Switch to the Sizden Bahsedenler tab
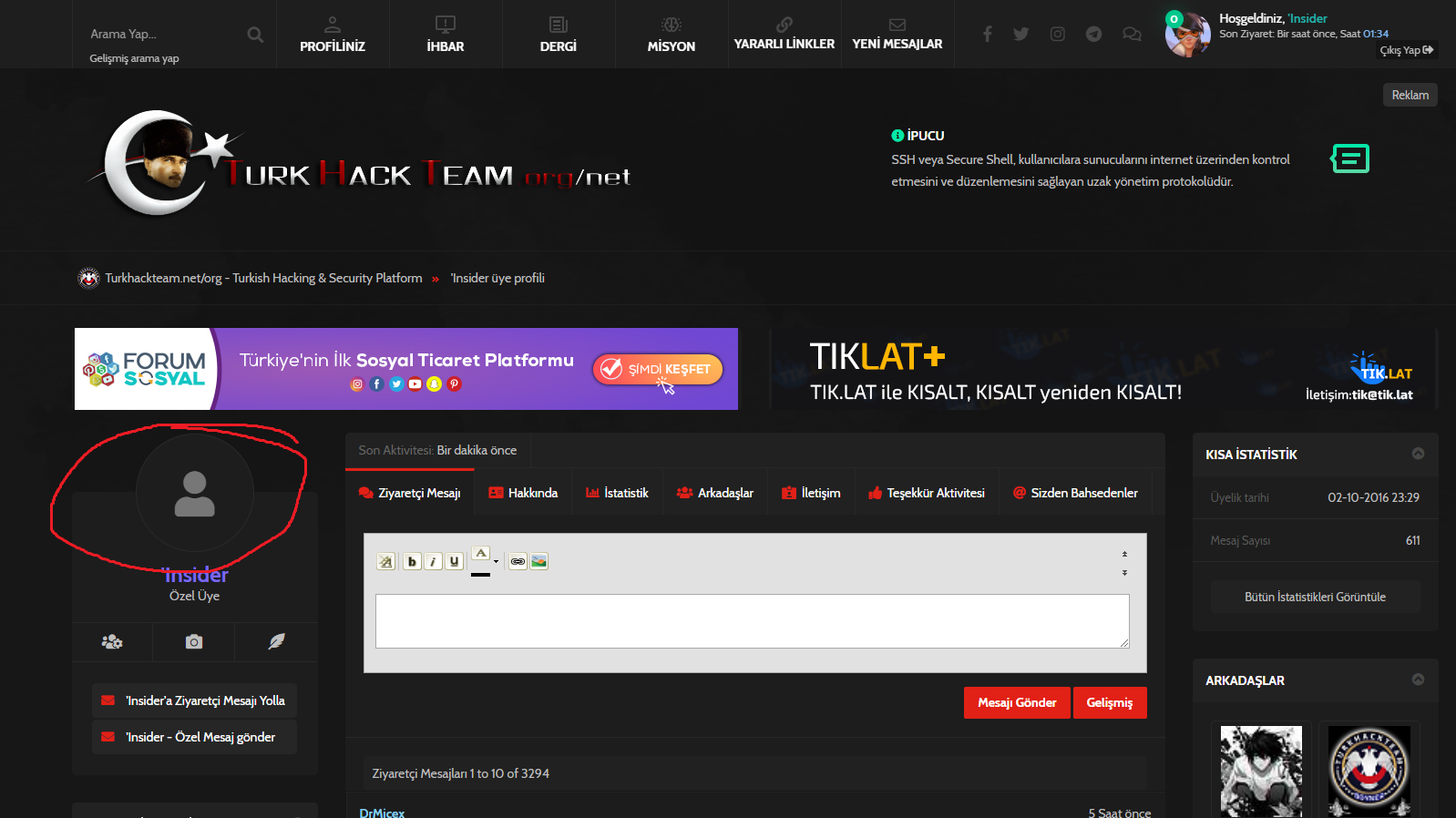 pos(1075,493)
